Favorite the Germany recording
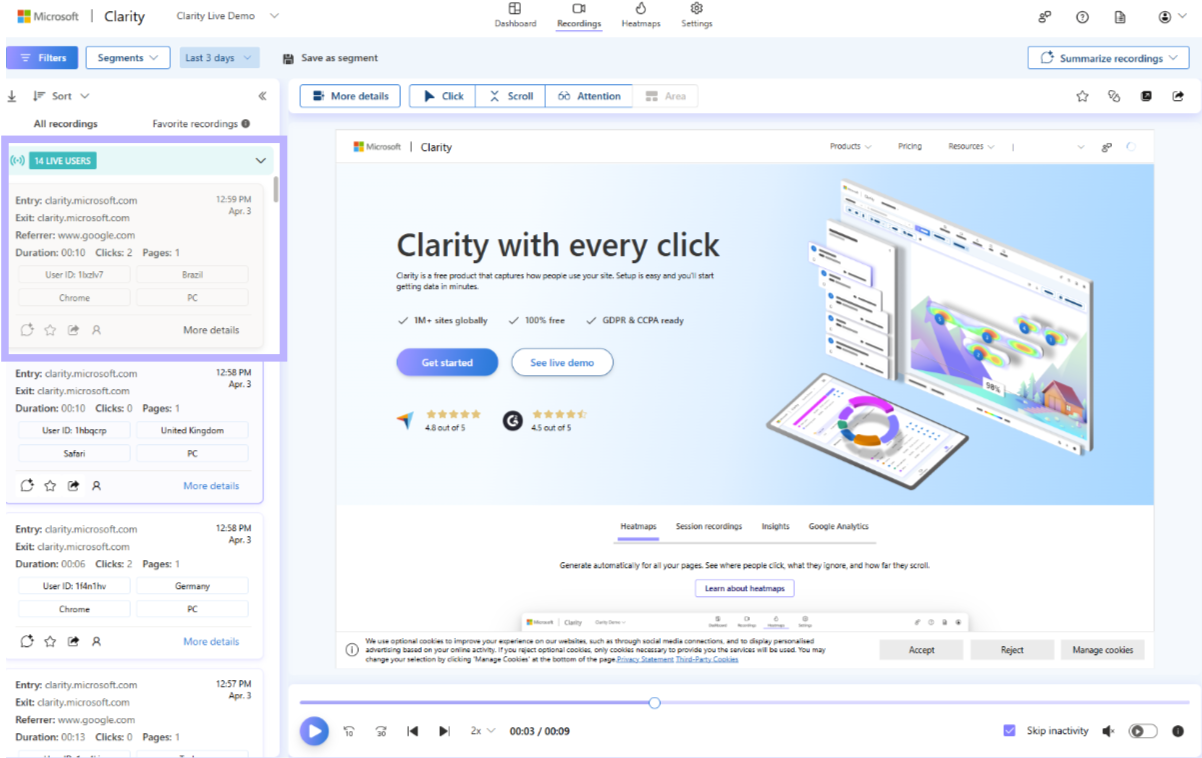The height and width of the screenshot is (758, 1202). coord(50,641)
